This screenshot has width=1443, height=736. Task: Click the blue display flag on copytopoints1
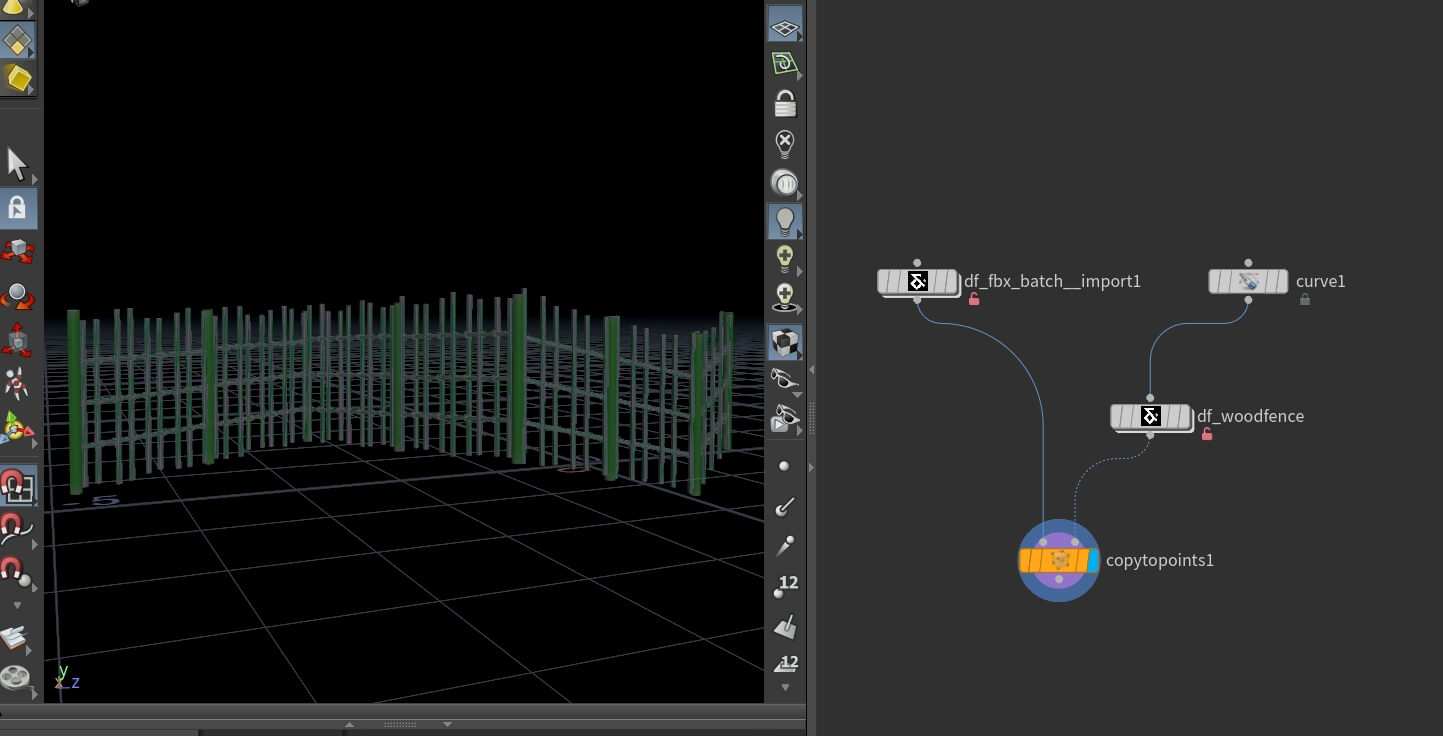(1092, 561)
